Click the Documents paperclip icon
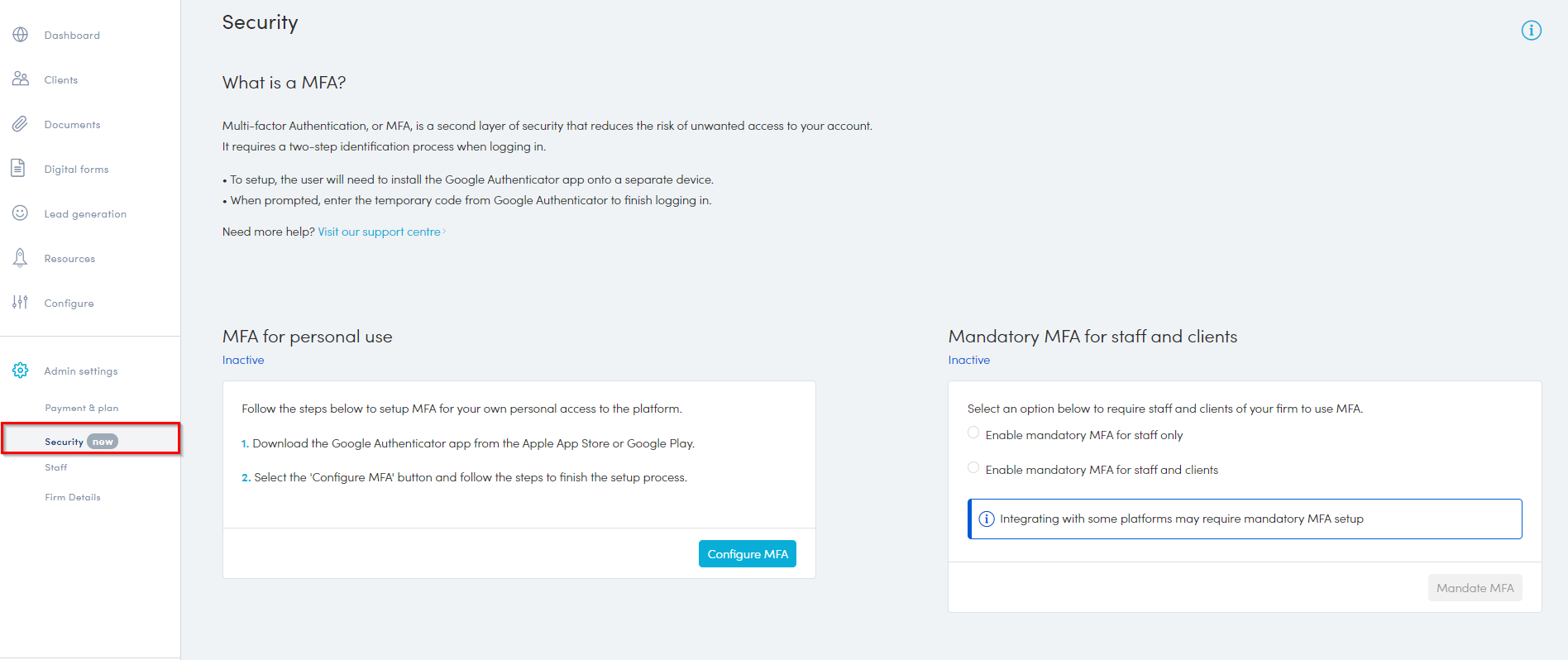 tap(21, 124)
